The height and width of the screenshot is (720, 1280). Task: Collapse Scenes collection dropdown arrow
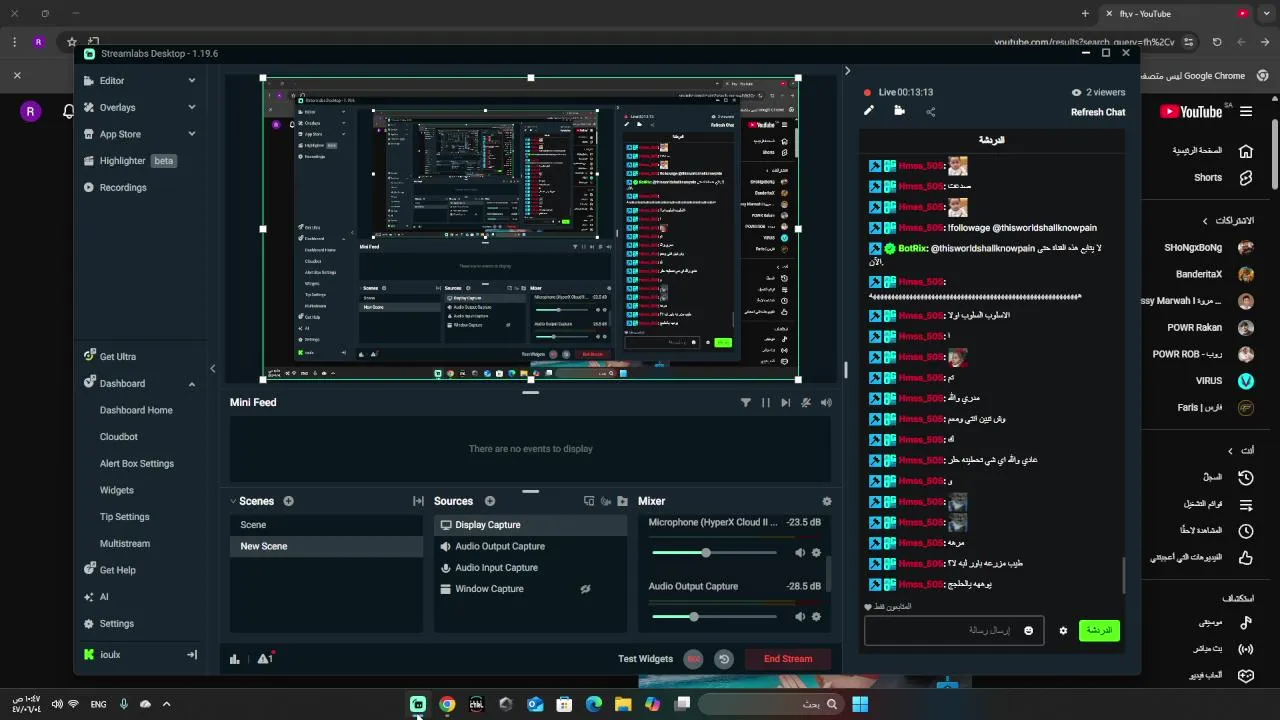[x=233, y=501]
